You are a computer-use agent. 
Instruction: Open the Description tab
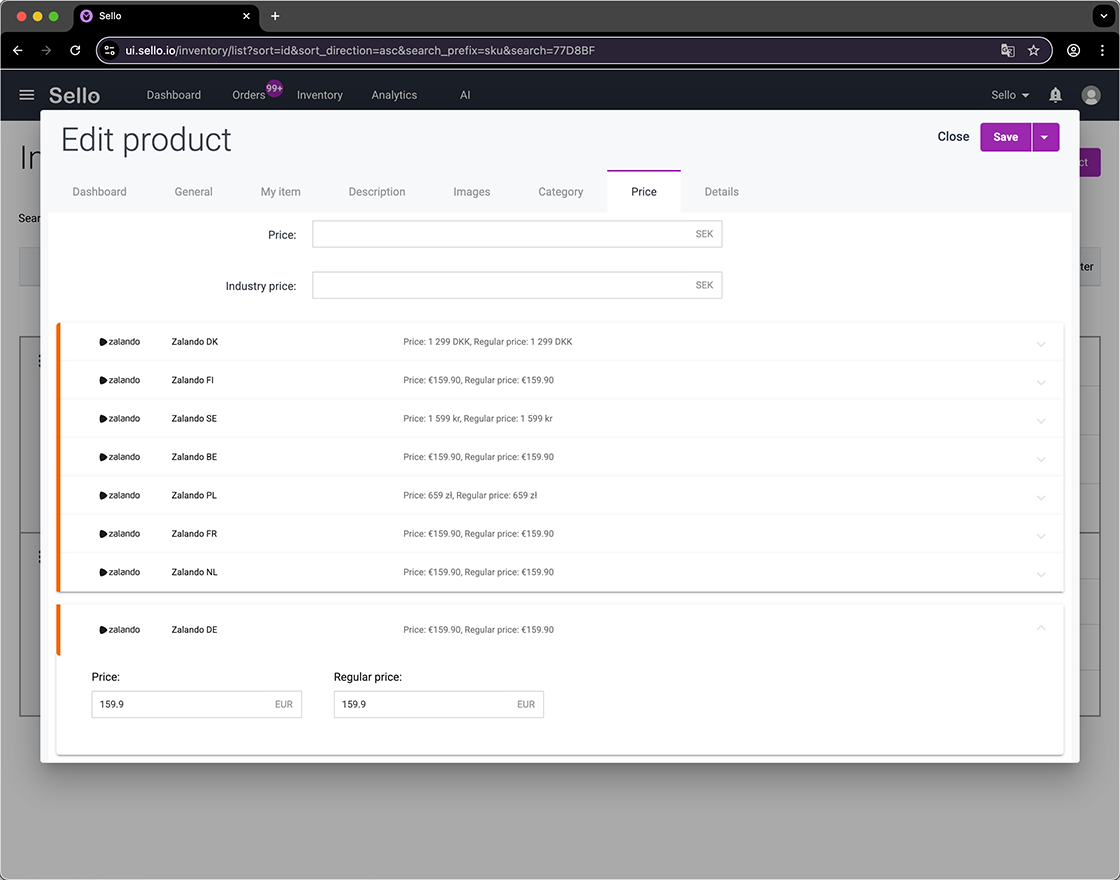(377, 191)
